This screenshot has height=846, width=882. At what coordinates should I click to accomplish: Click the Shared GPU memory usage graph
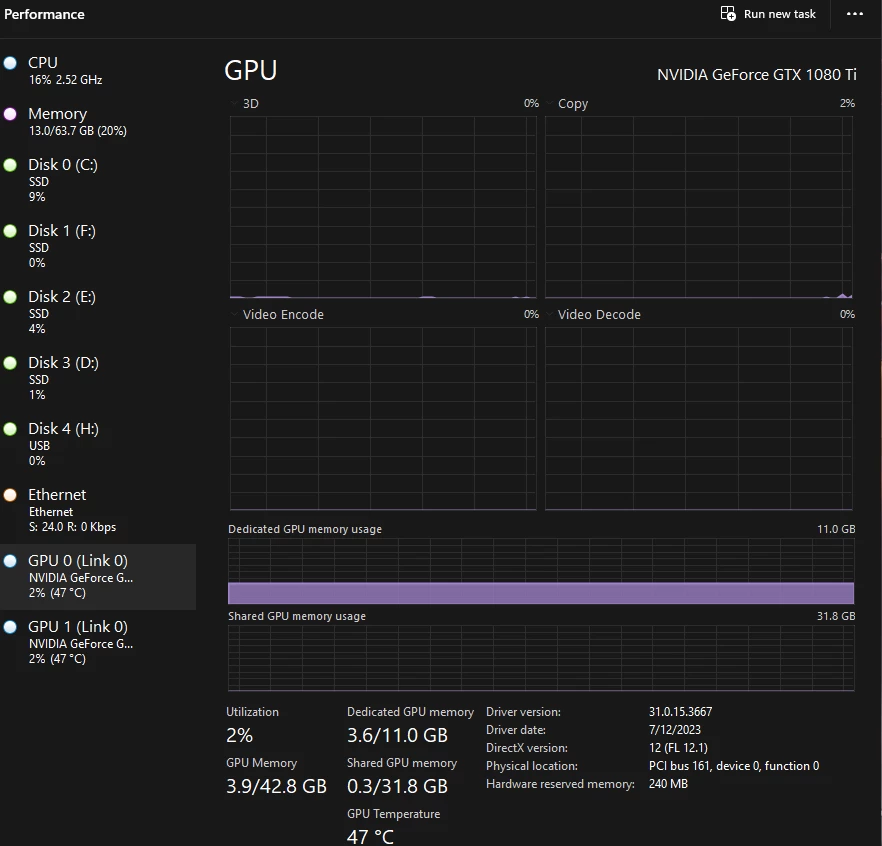pos(541,658)
